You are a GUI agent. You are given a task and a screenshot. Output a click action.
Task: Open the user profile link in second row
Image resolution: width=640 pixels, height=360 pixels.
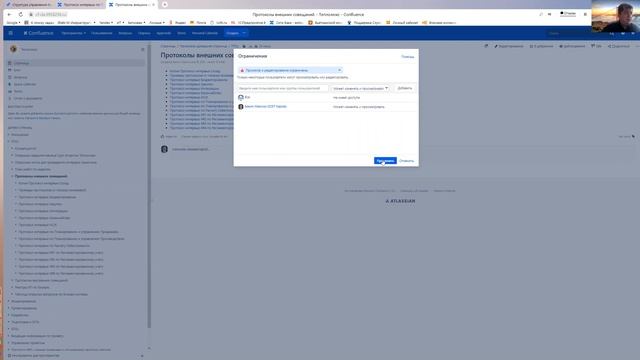pos(266,107)
